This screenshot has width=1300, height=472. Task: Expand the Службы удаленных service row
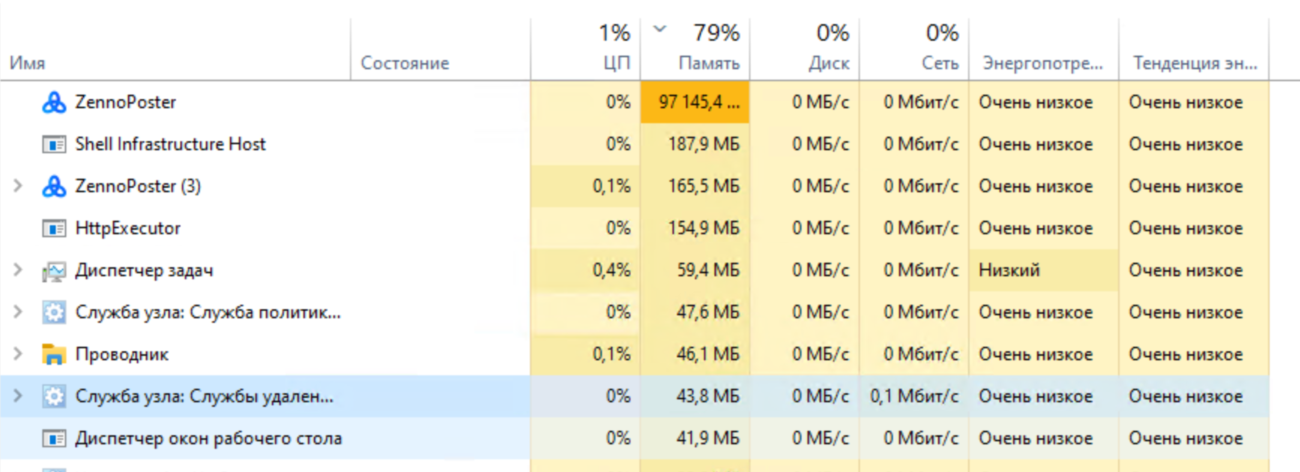point(16,396)
